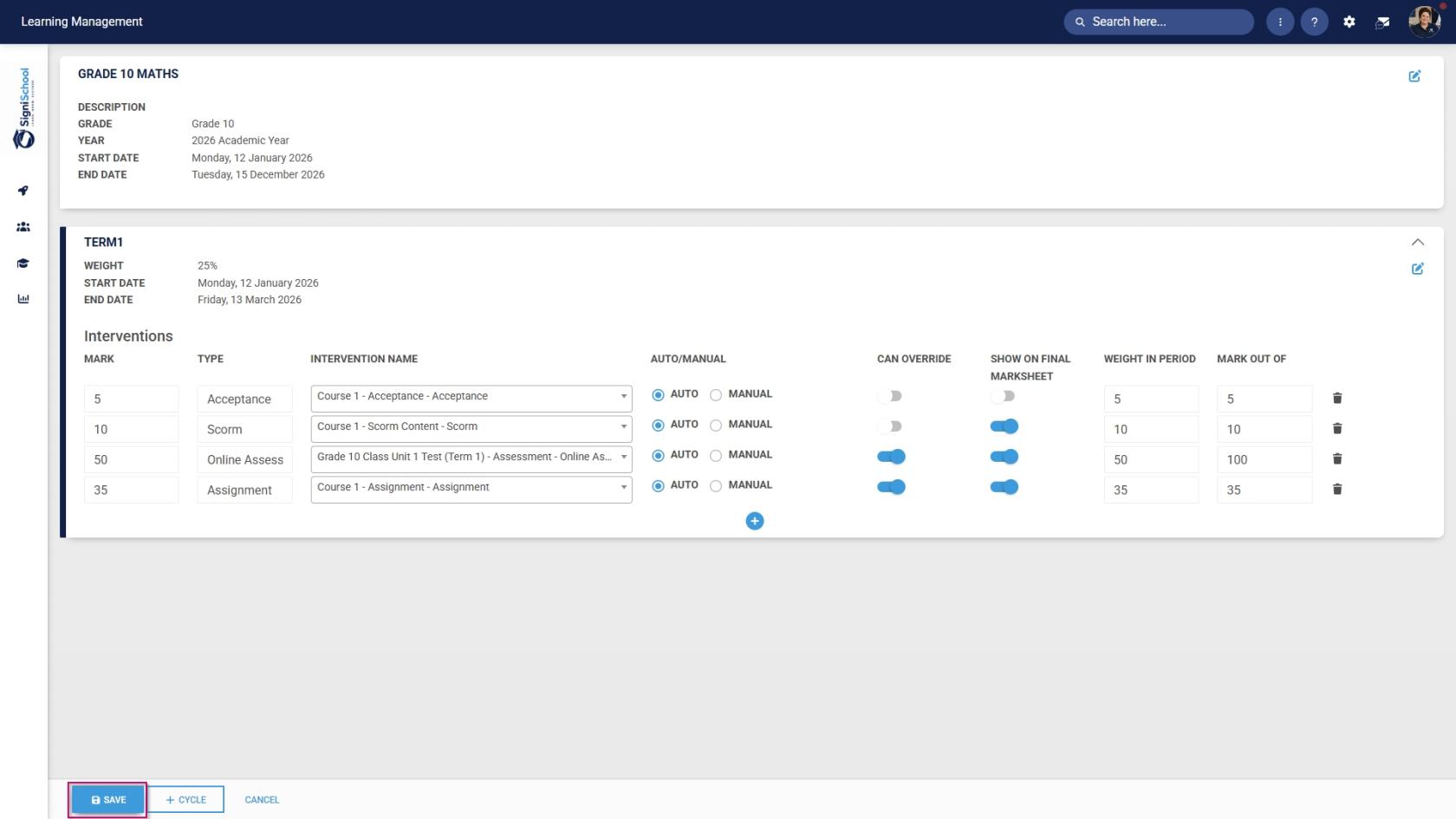Select MANUAL for Online Assess row
The width and height of the screenshot is (1456, 819).
tap(716, 456)
